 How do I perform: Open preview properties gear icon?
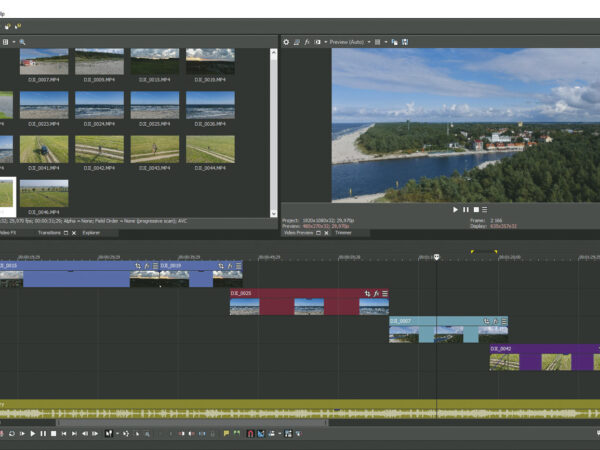(286, 42)
